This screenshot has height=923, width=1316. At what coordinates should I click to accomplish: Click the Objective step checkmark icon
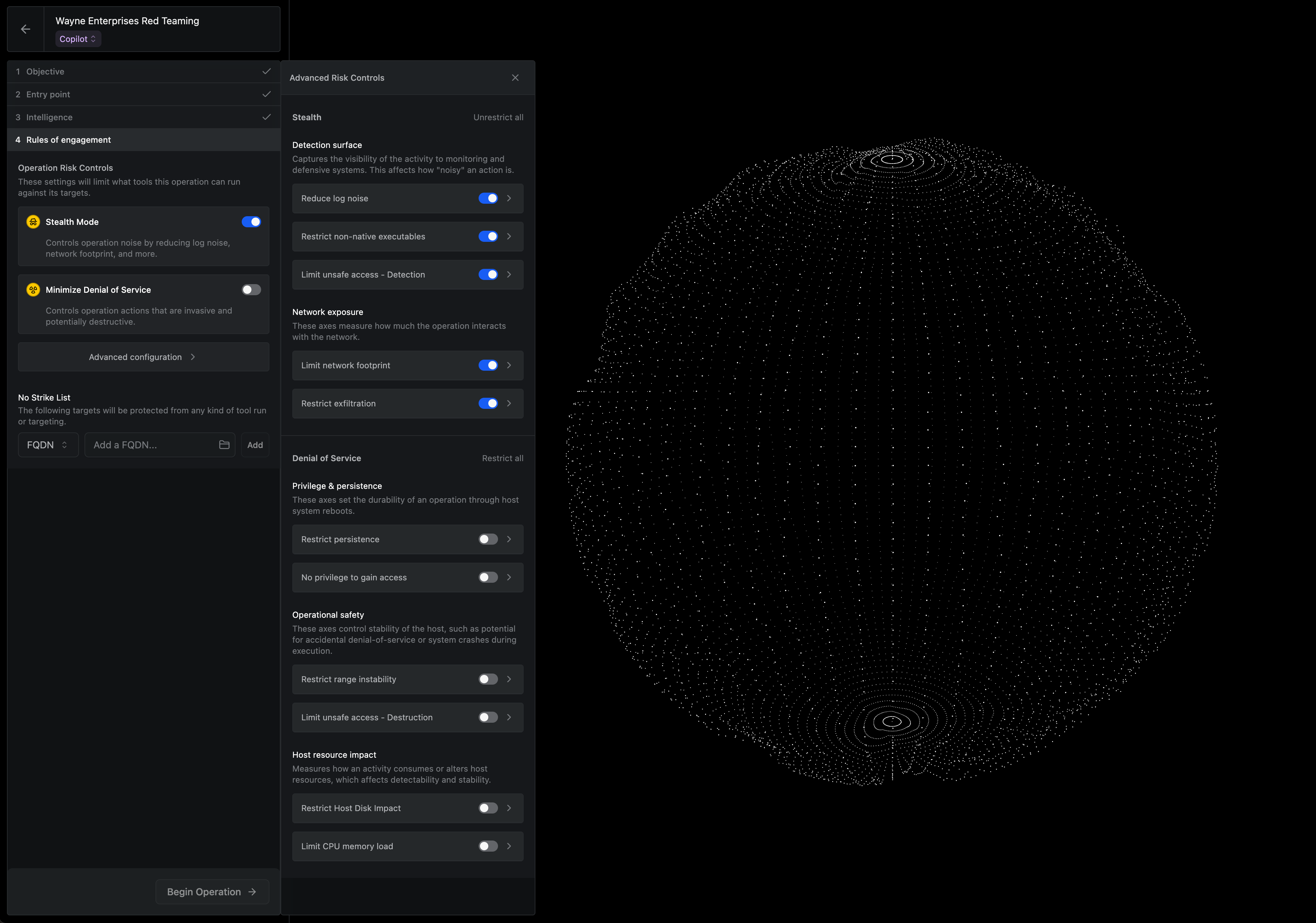pyautogui.click(x=267, y=71)
